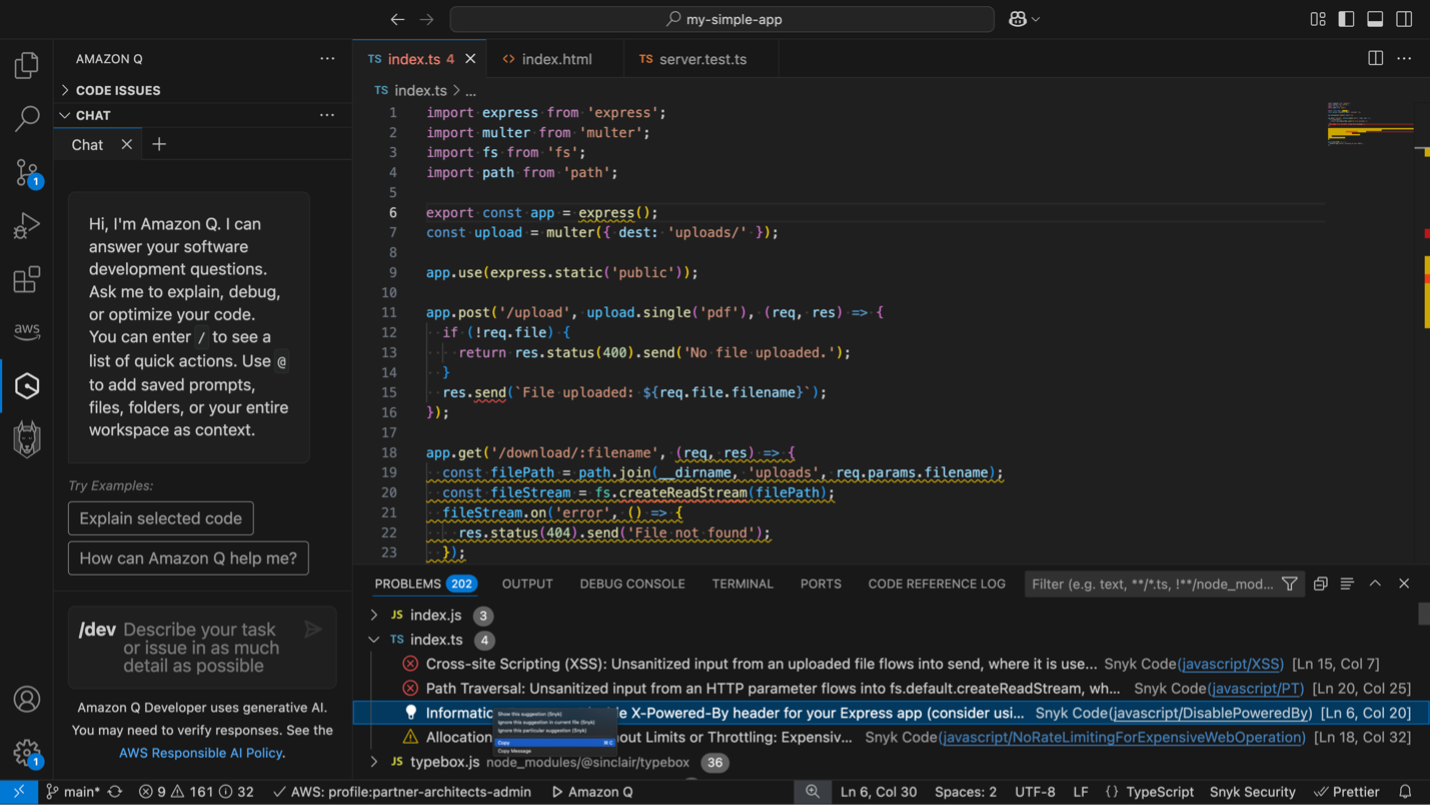The image size is (1430, 809).
Task: Collapse the CHAT section
Action: pyautogui.click(x=93, y=115)
